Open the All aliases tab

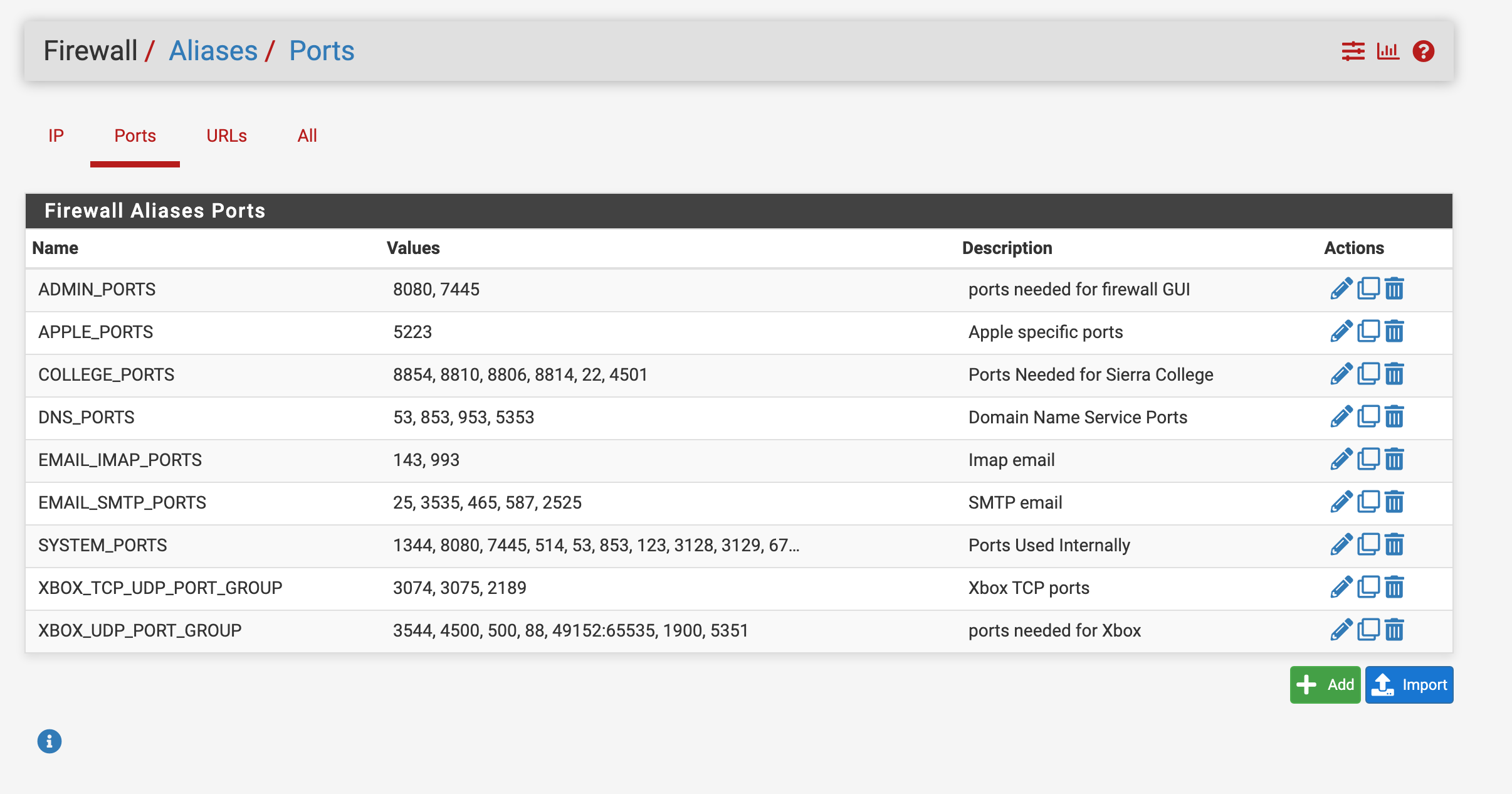coord(307,135)
